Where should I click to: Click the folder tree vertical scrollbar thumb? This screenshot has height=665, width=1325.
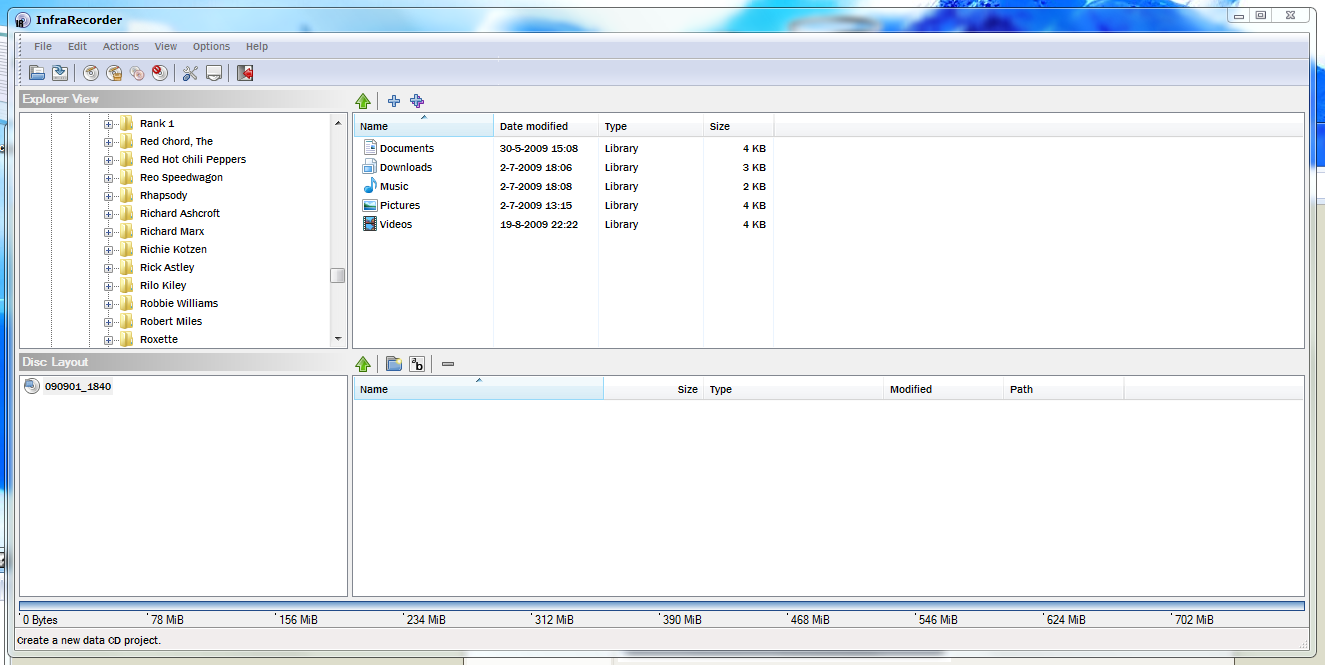(338, 276)
